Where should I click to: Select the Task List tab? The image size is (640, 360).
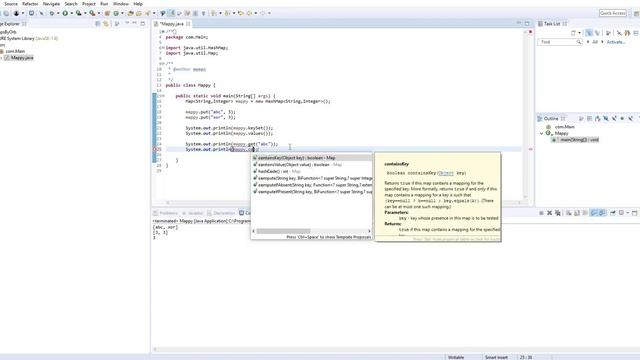[552, 24]
